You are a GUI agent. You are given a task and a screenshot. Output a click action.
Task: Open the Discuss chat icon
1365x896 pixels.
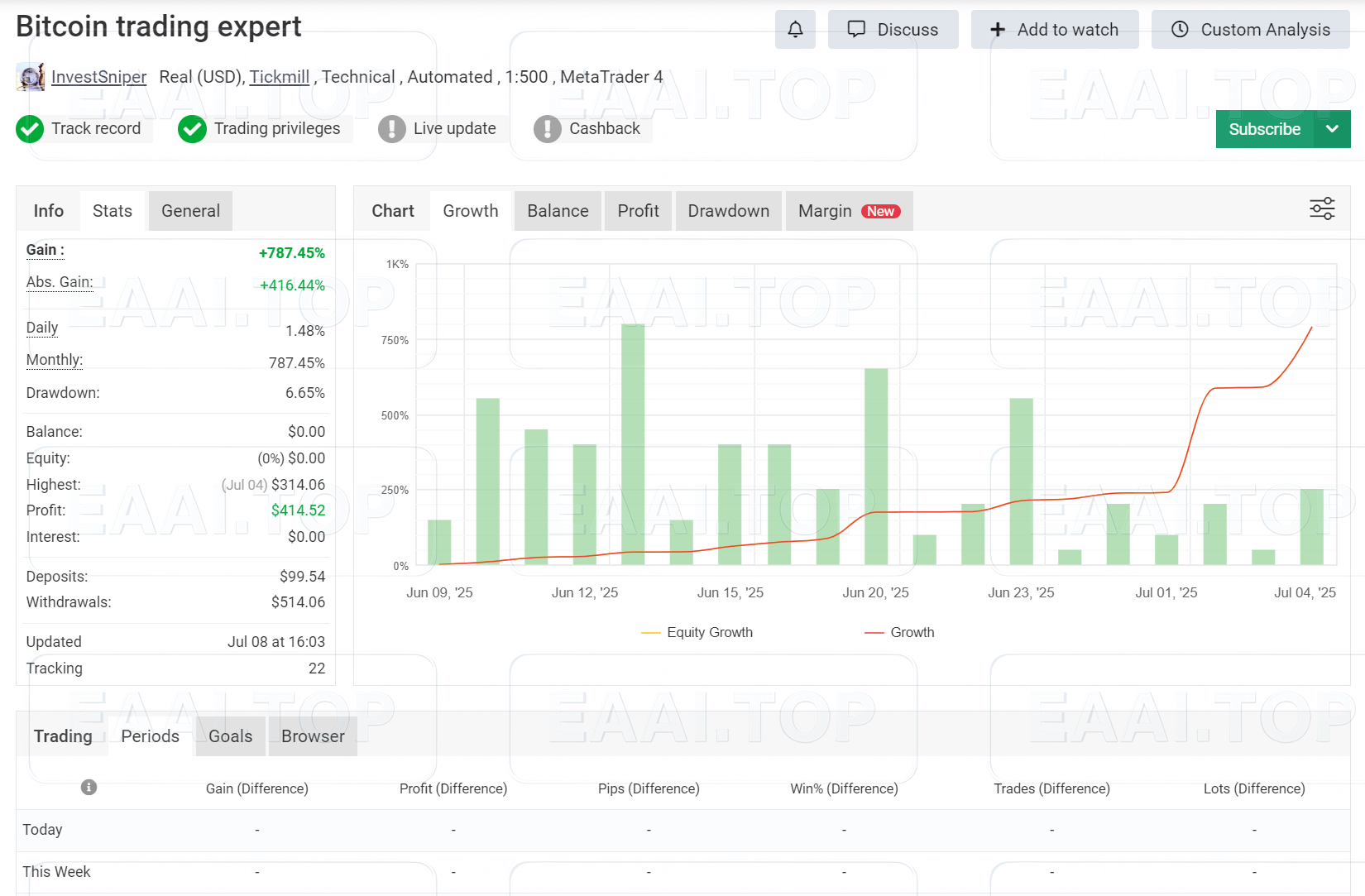click(856, 29)
